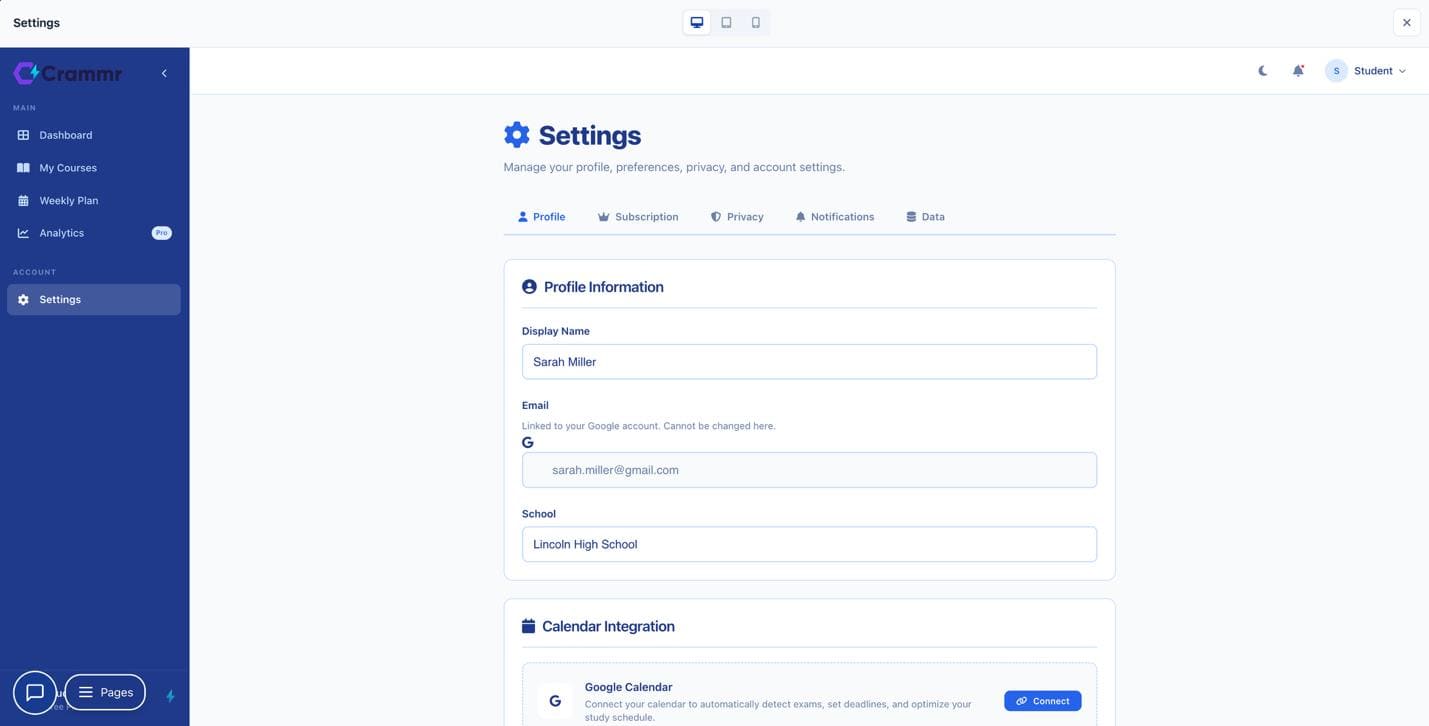The height and width of the screenshot is (726, 1429).
Task: Open Dashboard in the sidebar
Action: 94,135
